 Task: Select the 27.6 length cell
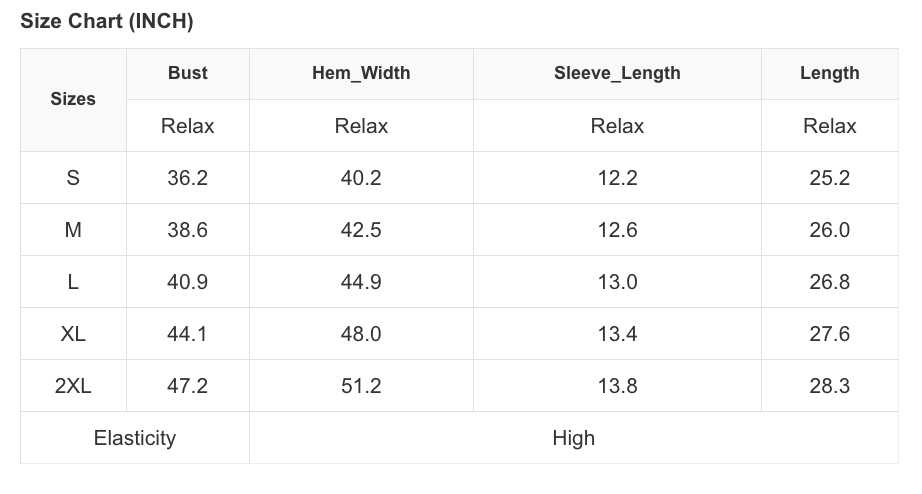[829, 334]
